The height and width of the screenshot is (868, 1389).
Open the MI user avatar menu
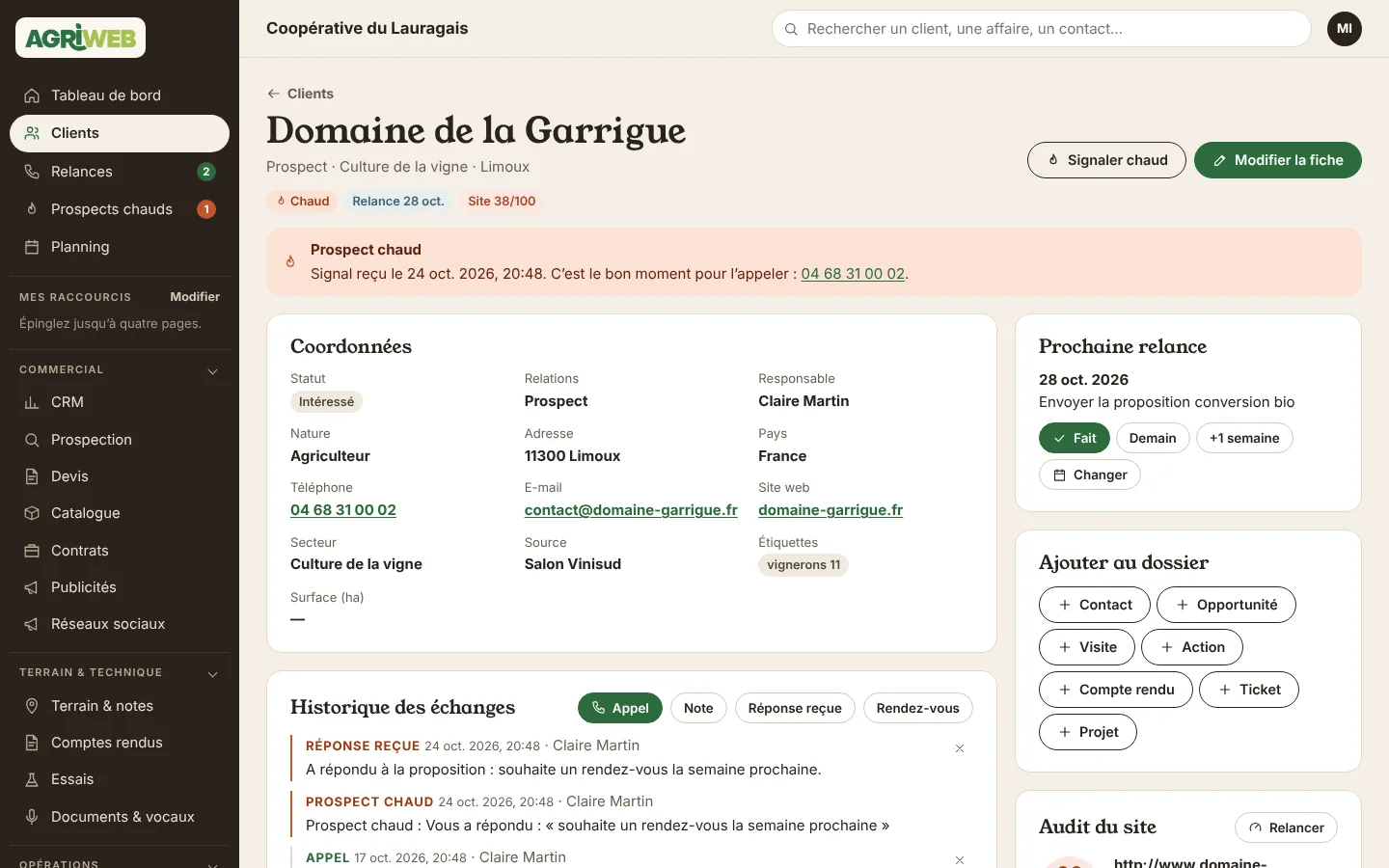coord(1345,29)
